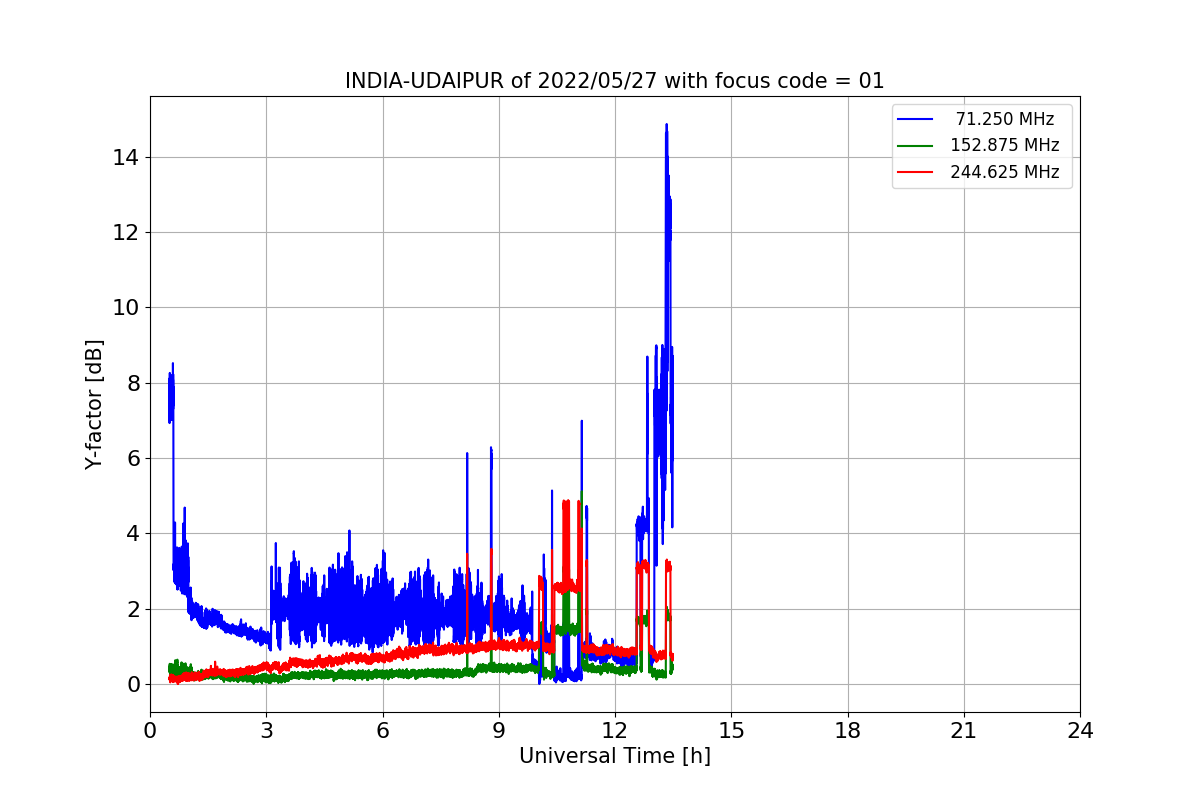Select the 71.250 MHz legend label

(x=1005, y=119)
